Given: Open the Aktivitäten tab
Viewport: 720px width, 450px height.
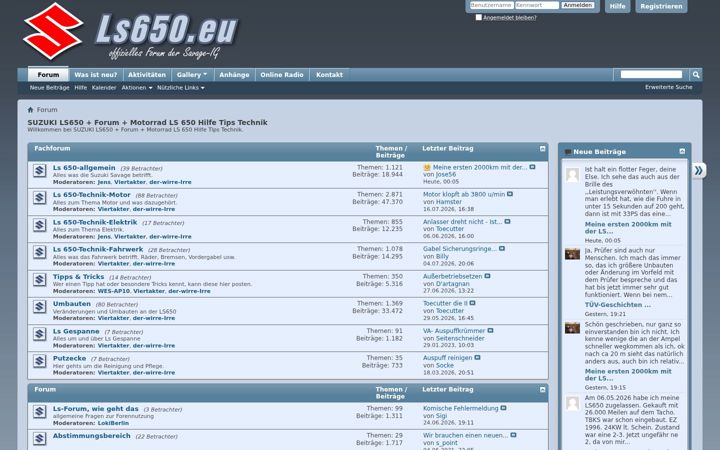Looking at the screenshot, I should [147, 74].
